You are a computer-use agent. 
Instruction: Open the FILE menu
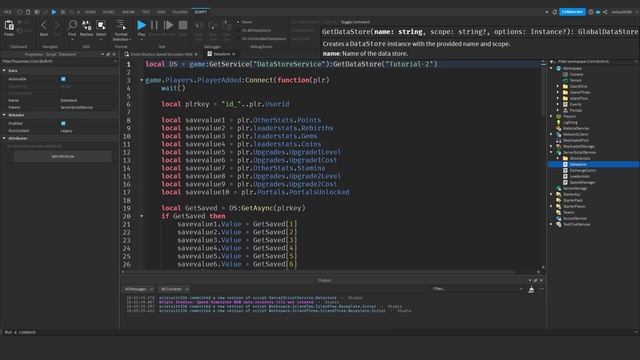[8, 12]
